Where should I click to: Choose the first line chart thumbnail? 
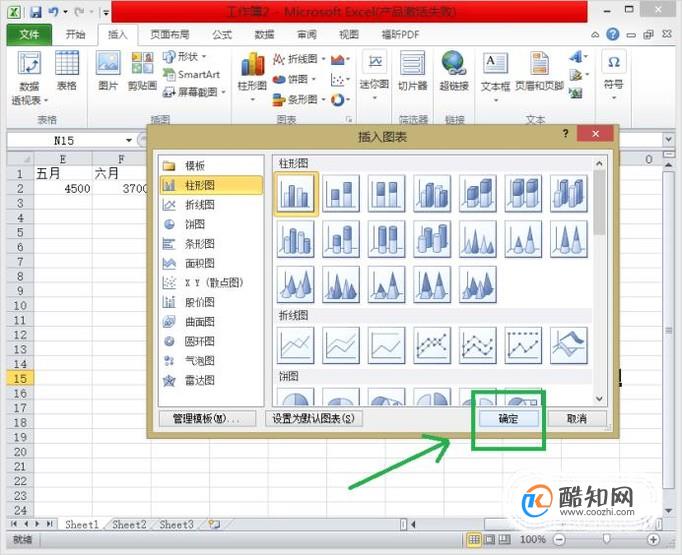tap(296, 345)
